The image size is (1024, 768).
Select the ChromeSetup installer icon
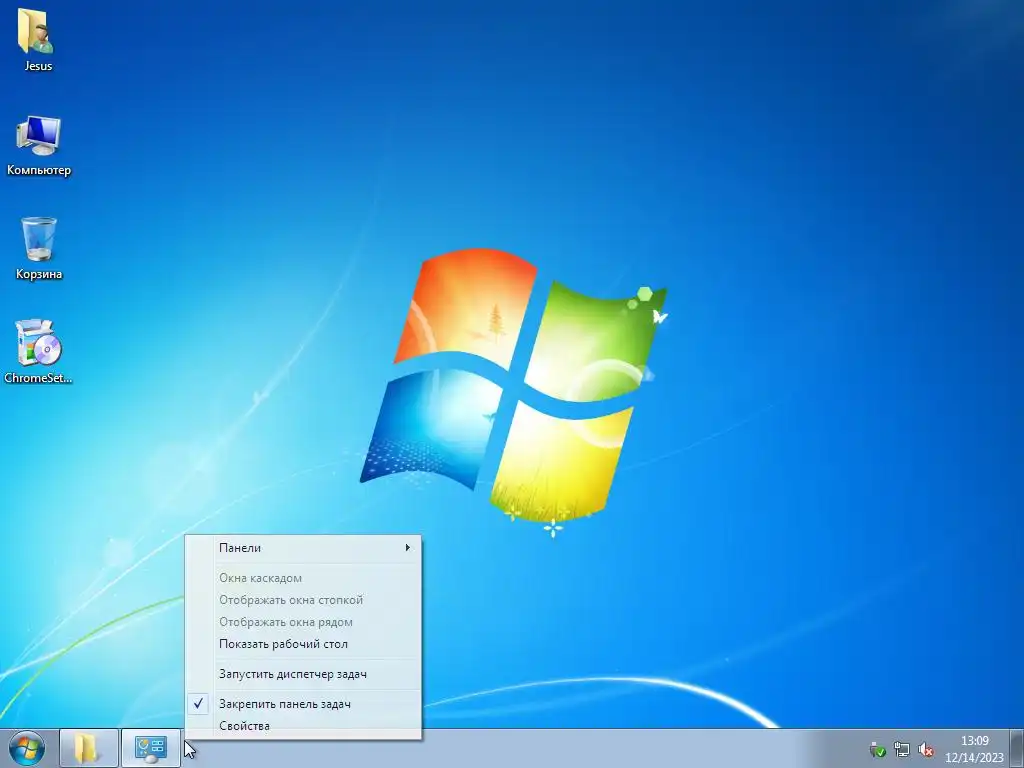[38, 351]
